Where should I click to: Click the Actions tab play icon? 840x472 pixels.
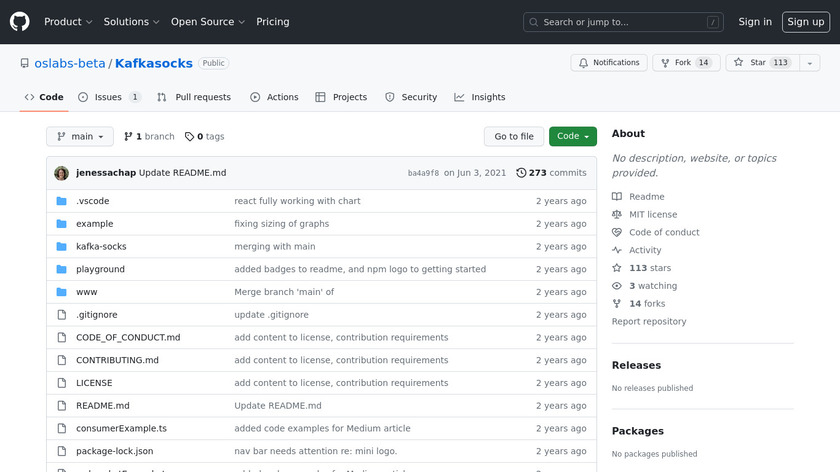pos(255,97)
